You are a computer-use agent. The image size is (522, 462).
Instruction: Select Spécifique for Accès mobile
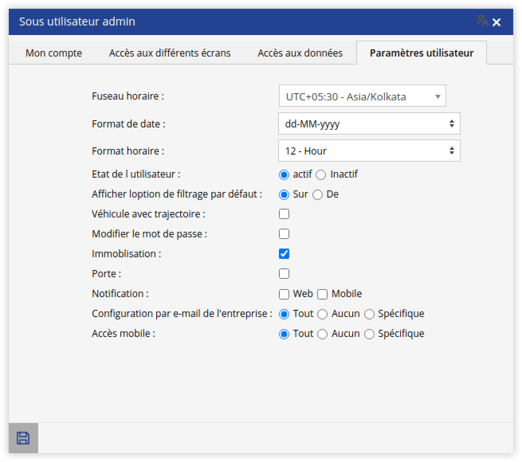coord(369,334)
